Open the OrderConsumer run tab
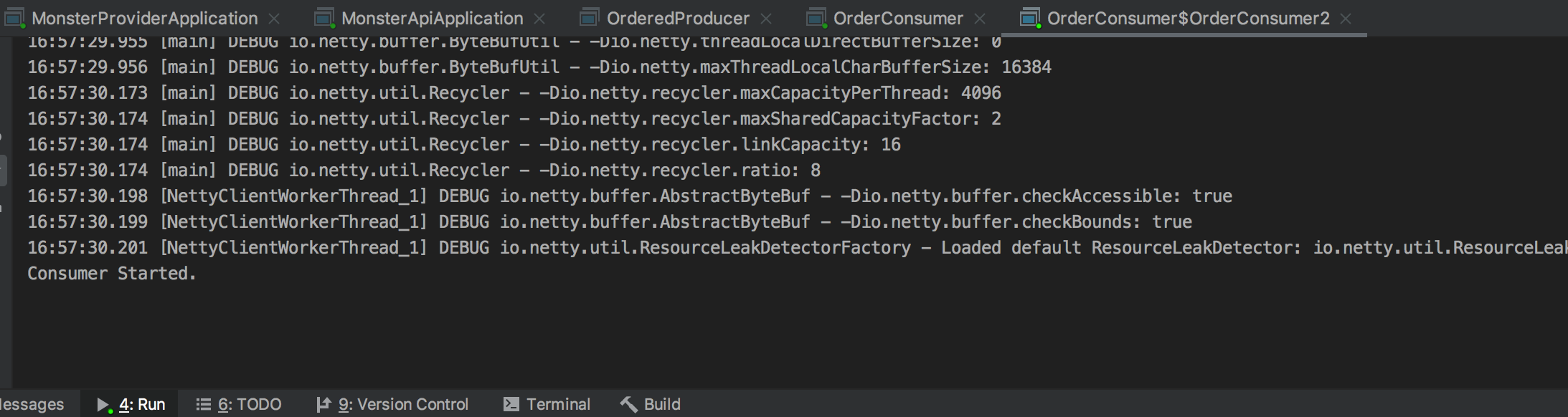1568x417 pixels. 897,18
